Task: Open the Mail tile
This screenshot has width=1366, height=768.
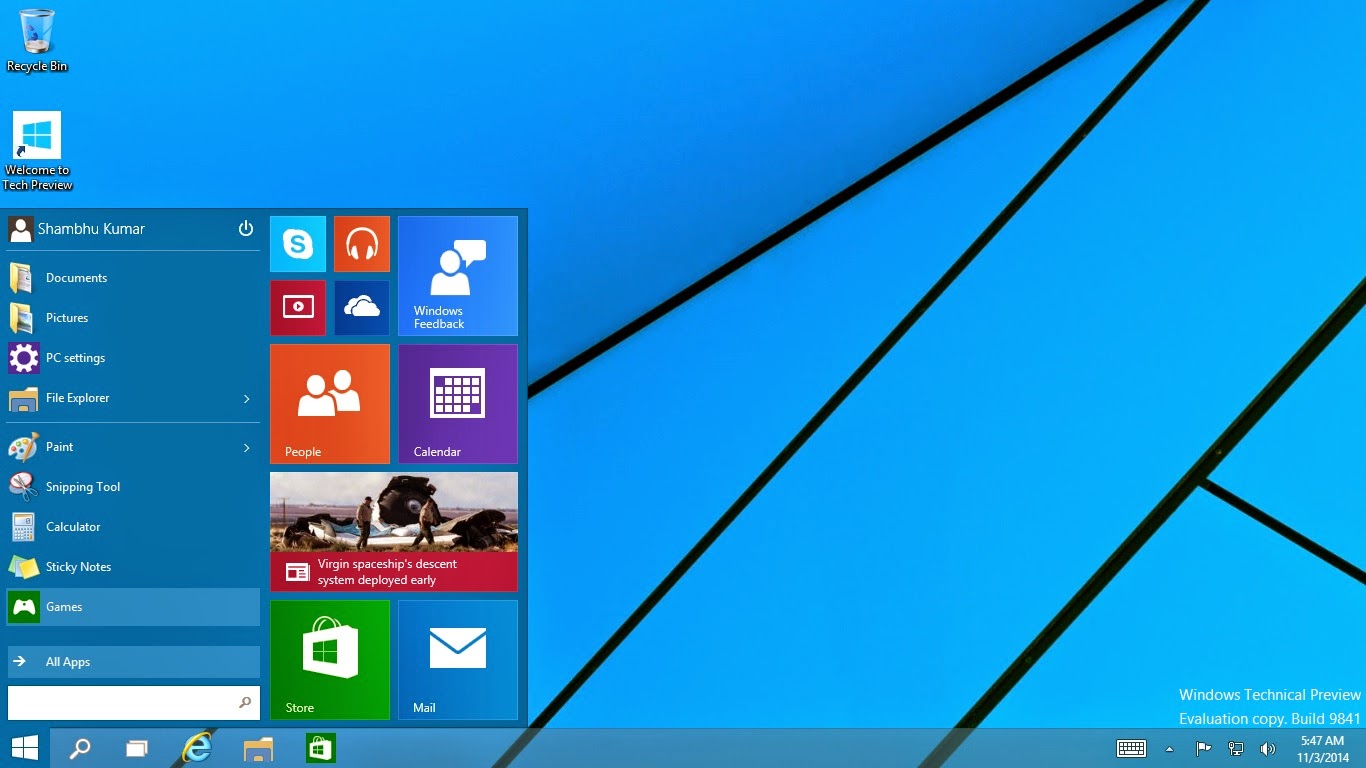Action: click(x=458, y=660)
